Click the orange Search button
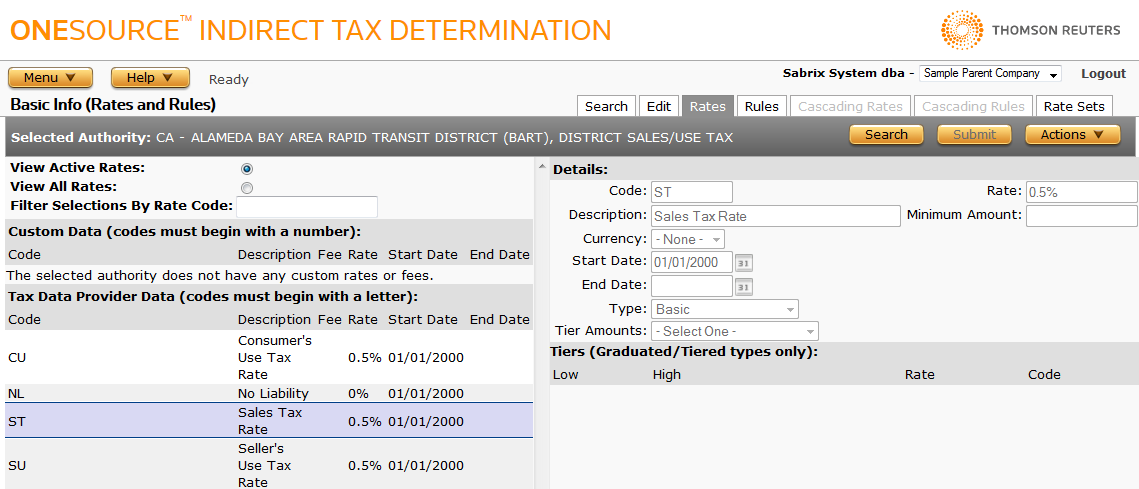The width and height of the screenshot is (1139, 489). 886,135
